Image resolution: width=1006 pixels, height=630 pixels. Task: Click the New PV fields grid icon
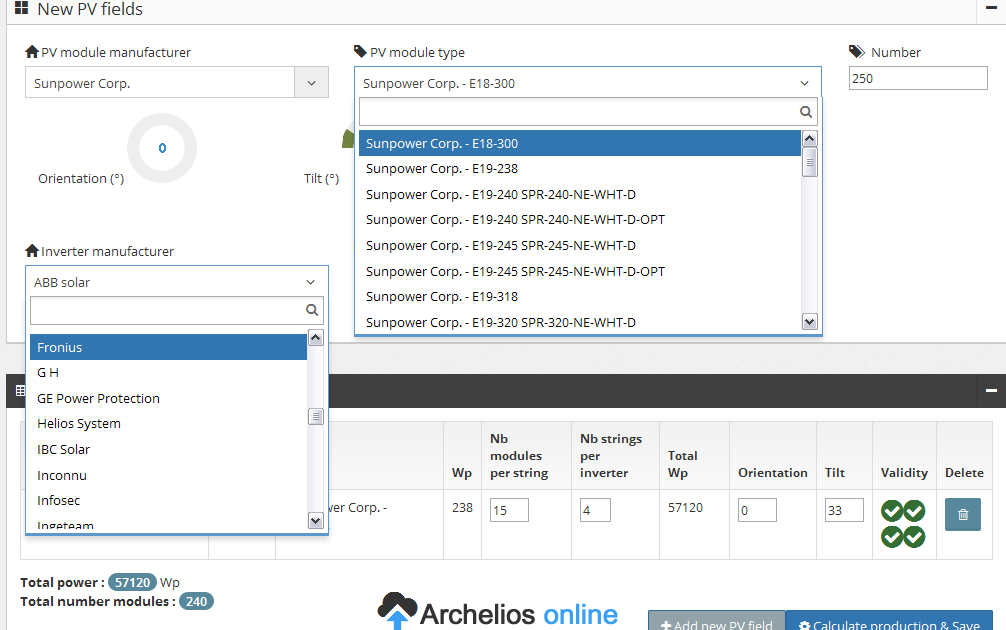click(21, 8)
